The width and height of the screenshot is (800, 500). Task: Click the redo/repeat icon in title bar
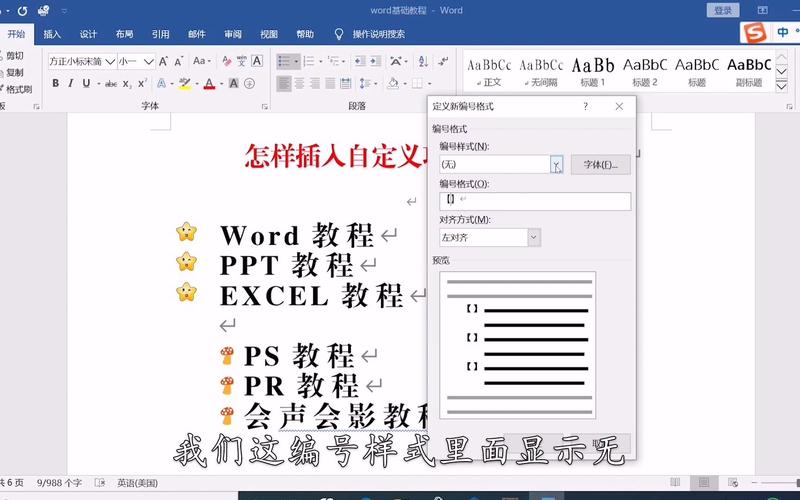22,11
